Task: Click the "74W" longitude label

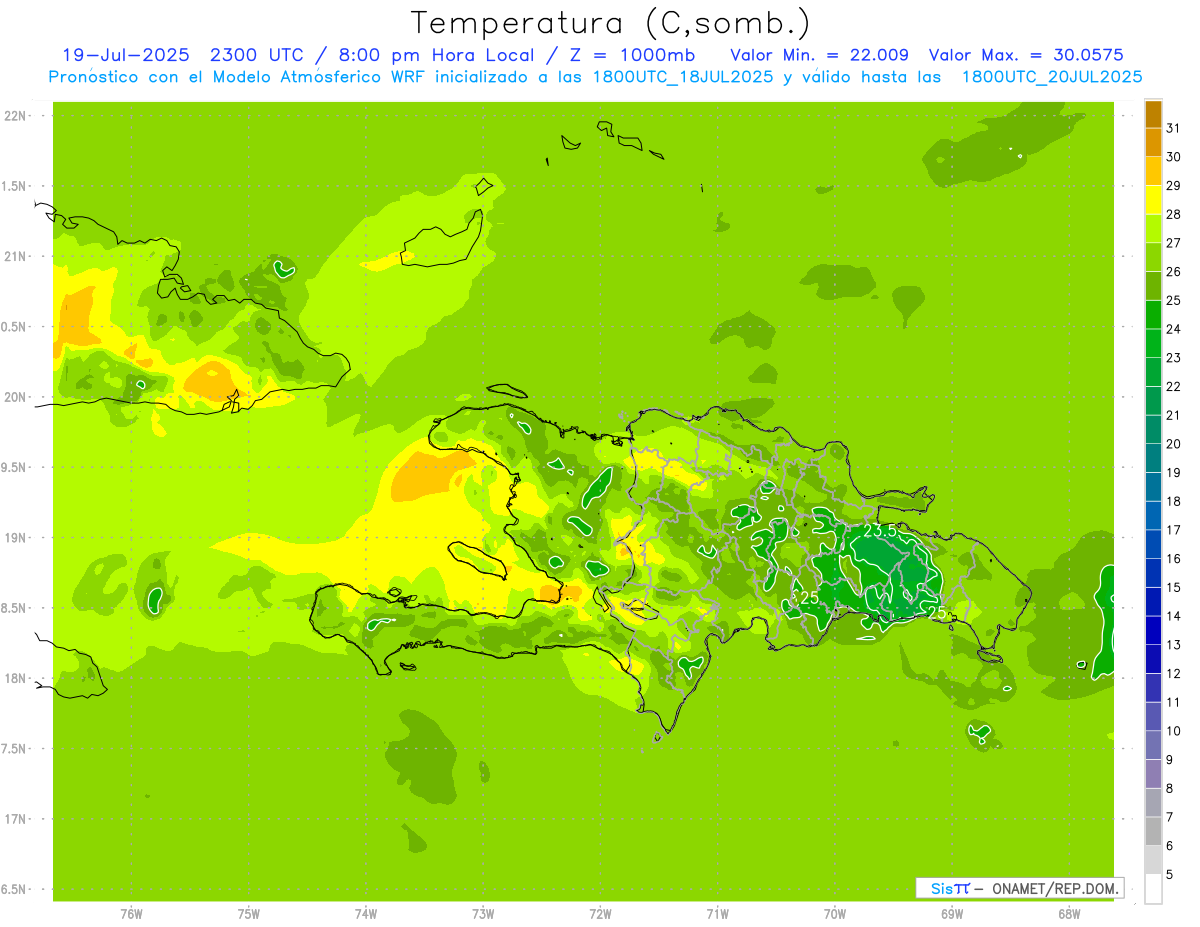Action: coord(366,914)
